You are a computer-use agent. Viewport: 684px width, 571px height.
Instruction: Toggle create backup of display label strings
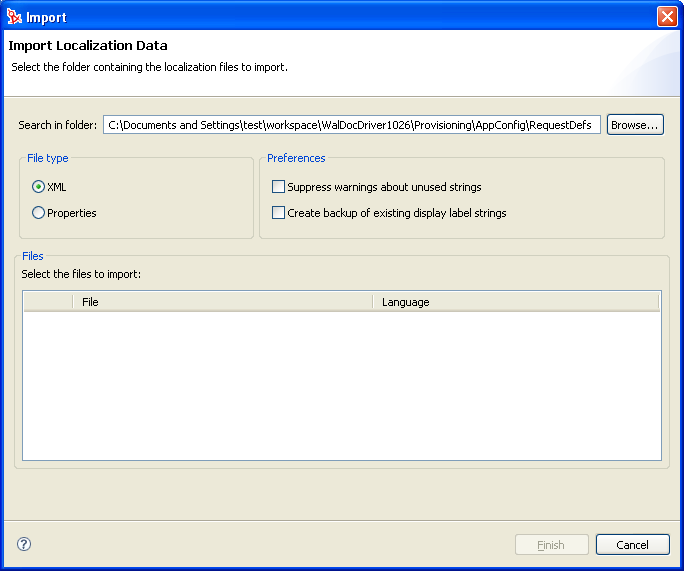point(279,213)
